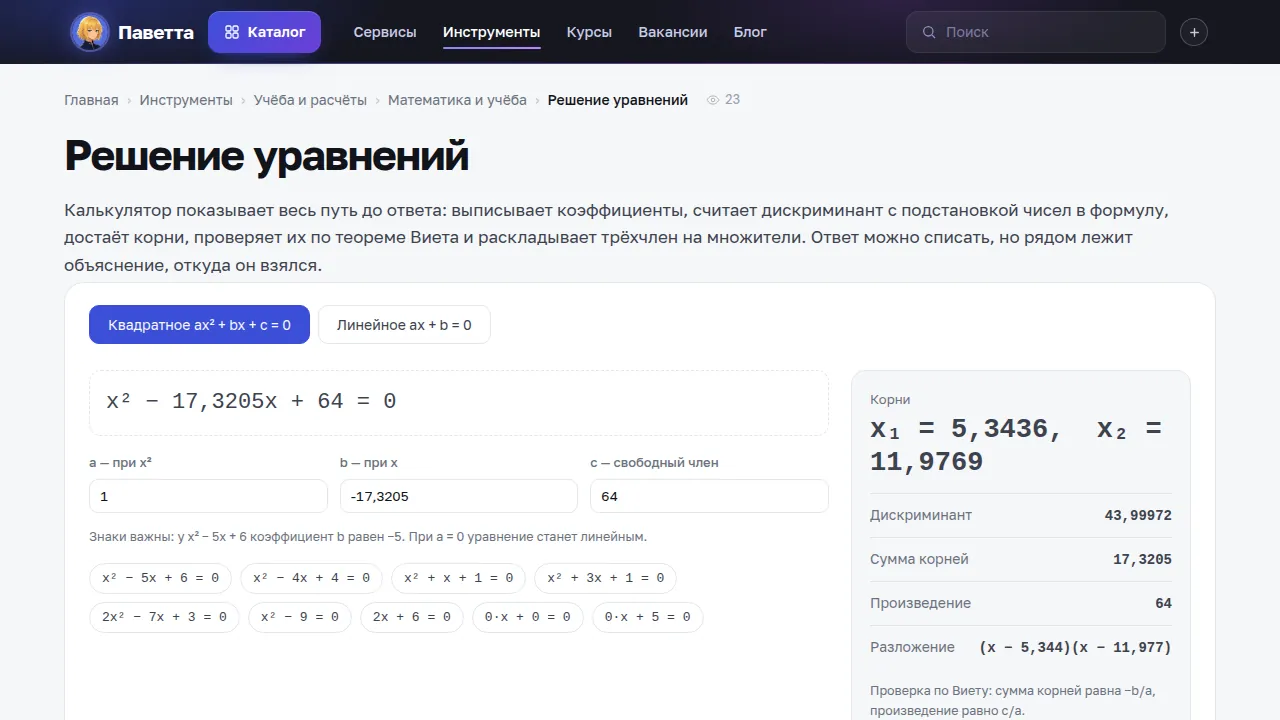Switch to the Линейное ax + b = 0 tab

(x=404, y=325)
